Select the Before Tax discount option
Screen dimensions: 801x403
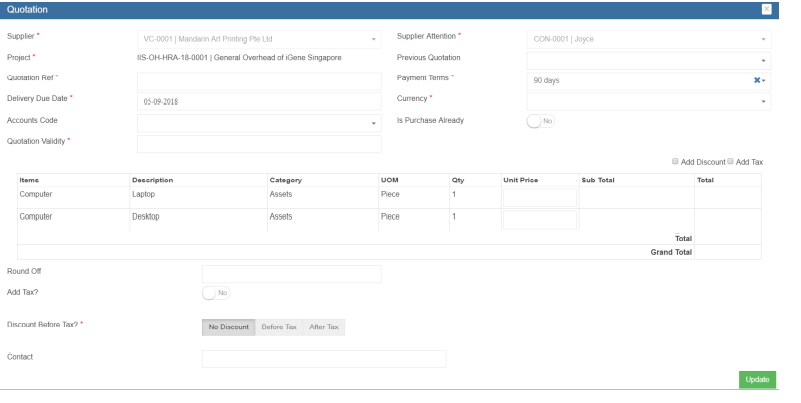coord(277,327)
